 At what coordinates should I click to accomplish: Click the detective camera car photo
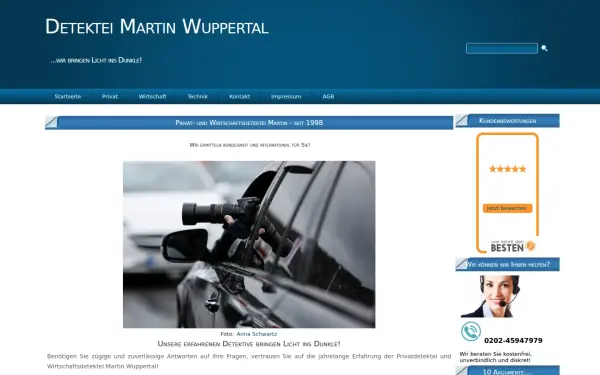tap(249, 244)
